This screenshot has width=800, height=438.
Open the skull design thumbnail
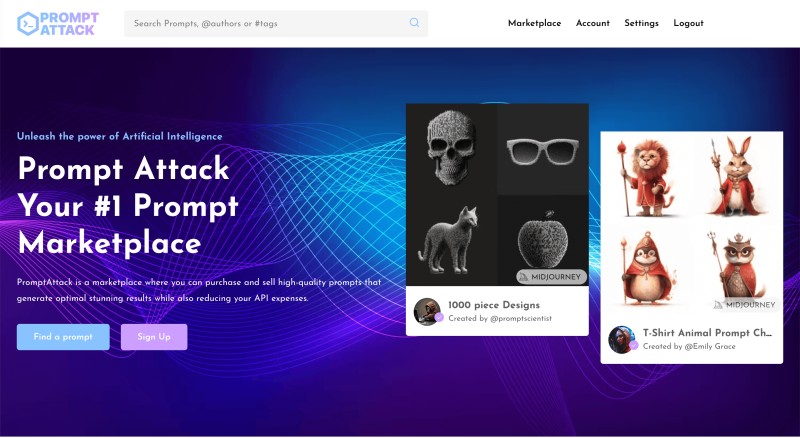tap(451, 148)
